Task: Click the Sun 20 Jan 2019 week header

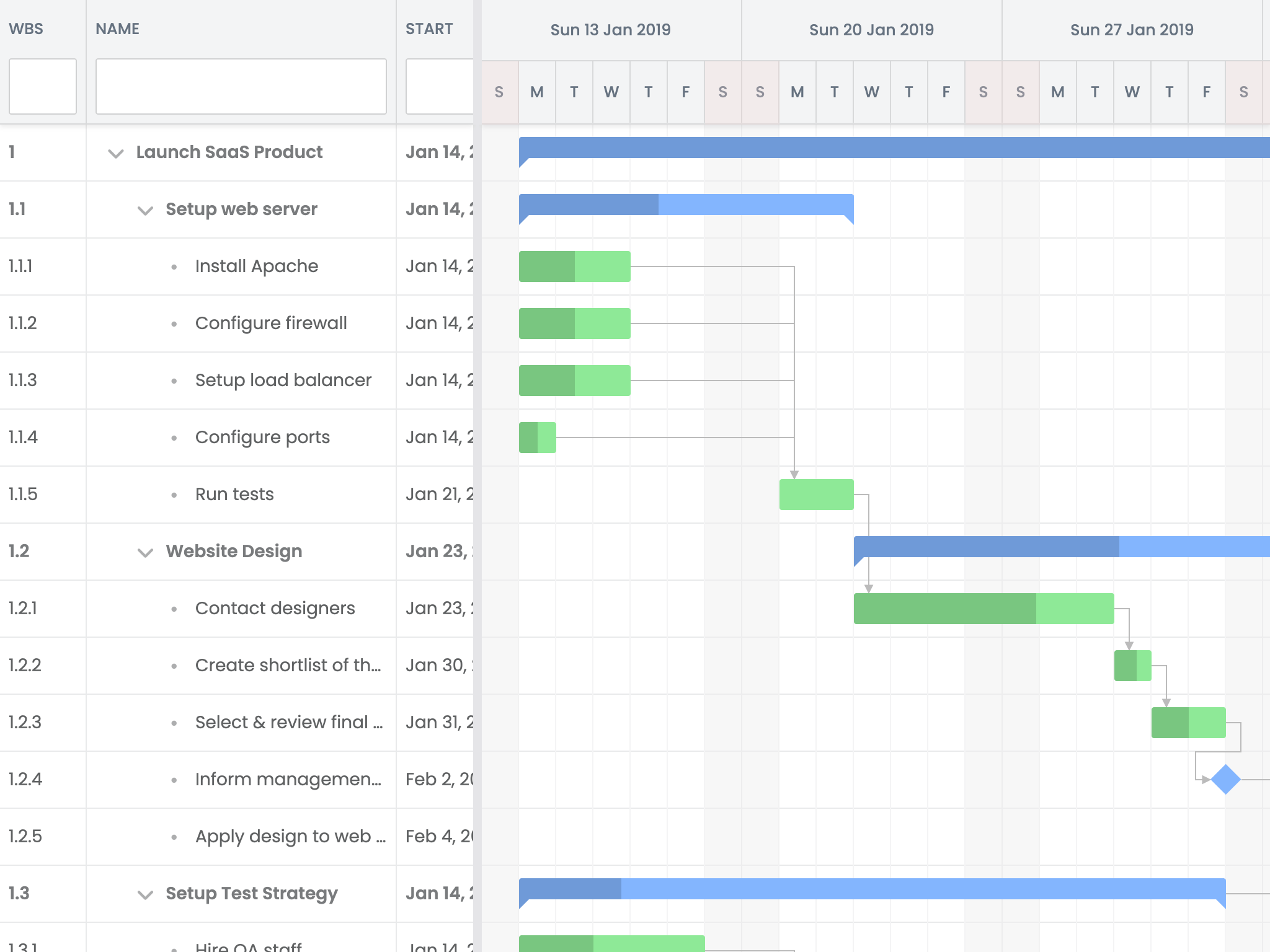Action: click(871, 29)
